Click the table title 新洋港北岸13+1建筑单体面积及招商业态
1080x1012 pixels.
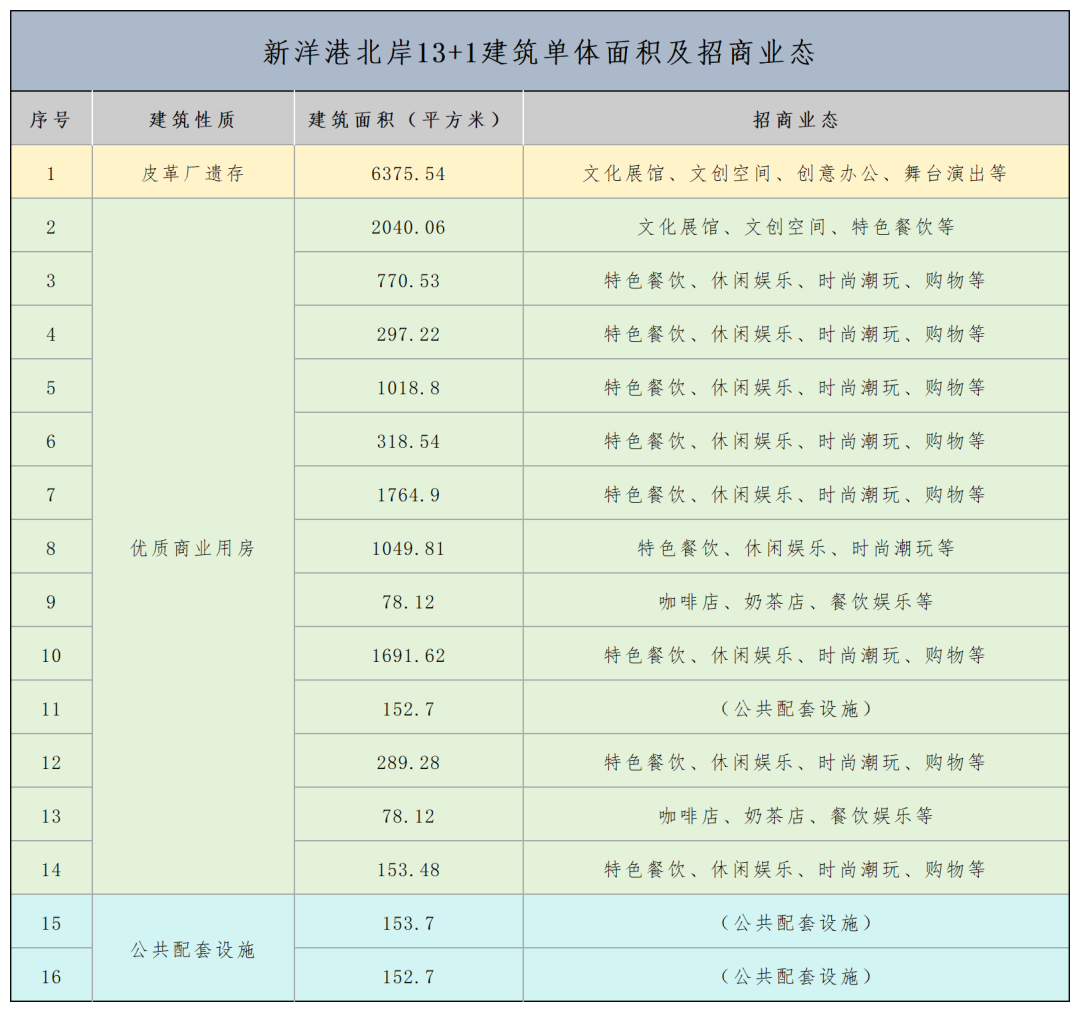click(x=539, y=53)
